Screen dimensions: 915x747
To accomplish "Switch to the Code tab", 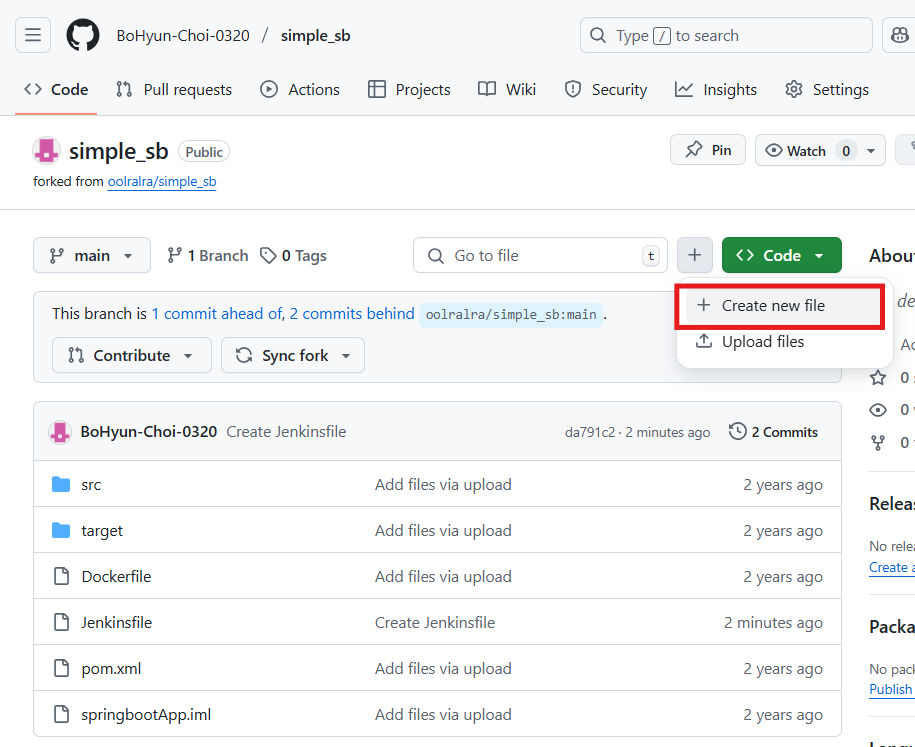I will coord(56,89).
